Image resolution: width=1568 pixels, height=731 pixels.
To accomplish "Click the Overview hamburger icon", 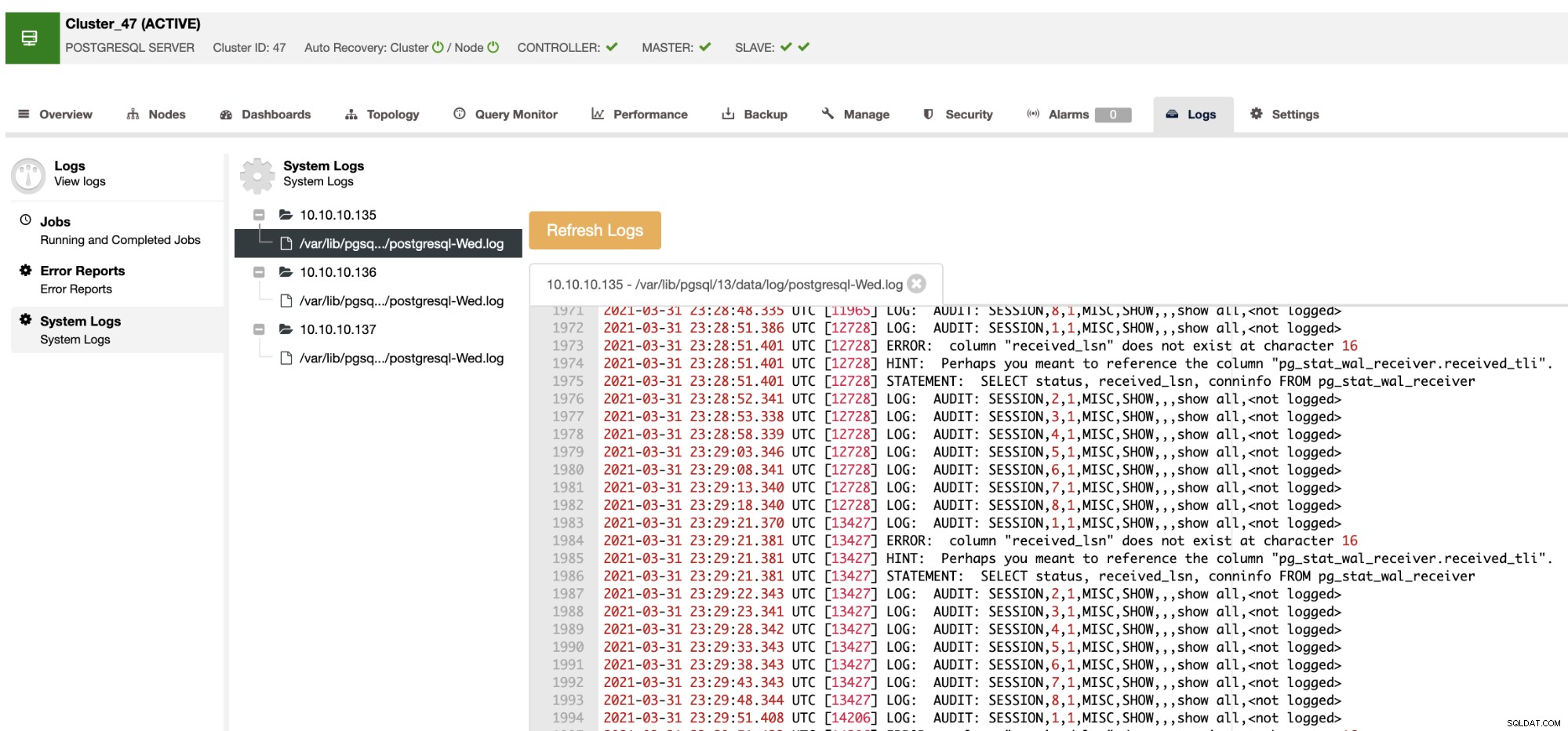I will (24, 114).
